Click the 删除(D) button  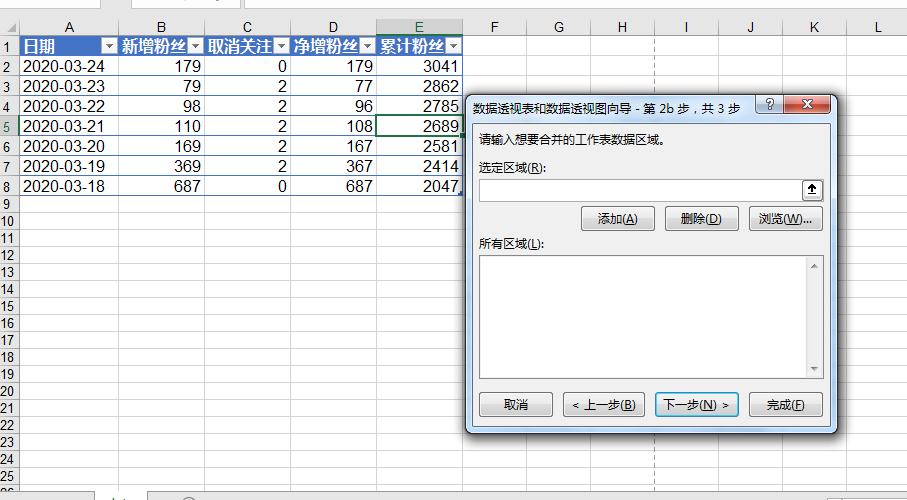click(702, 219)
